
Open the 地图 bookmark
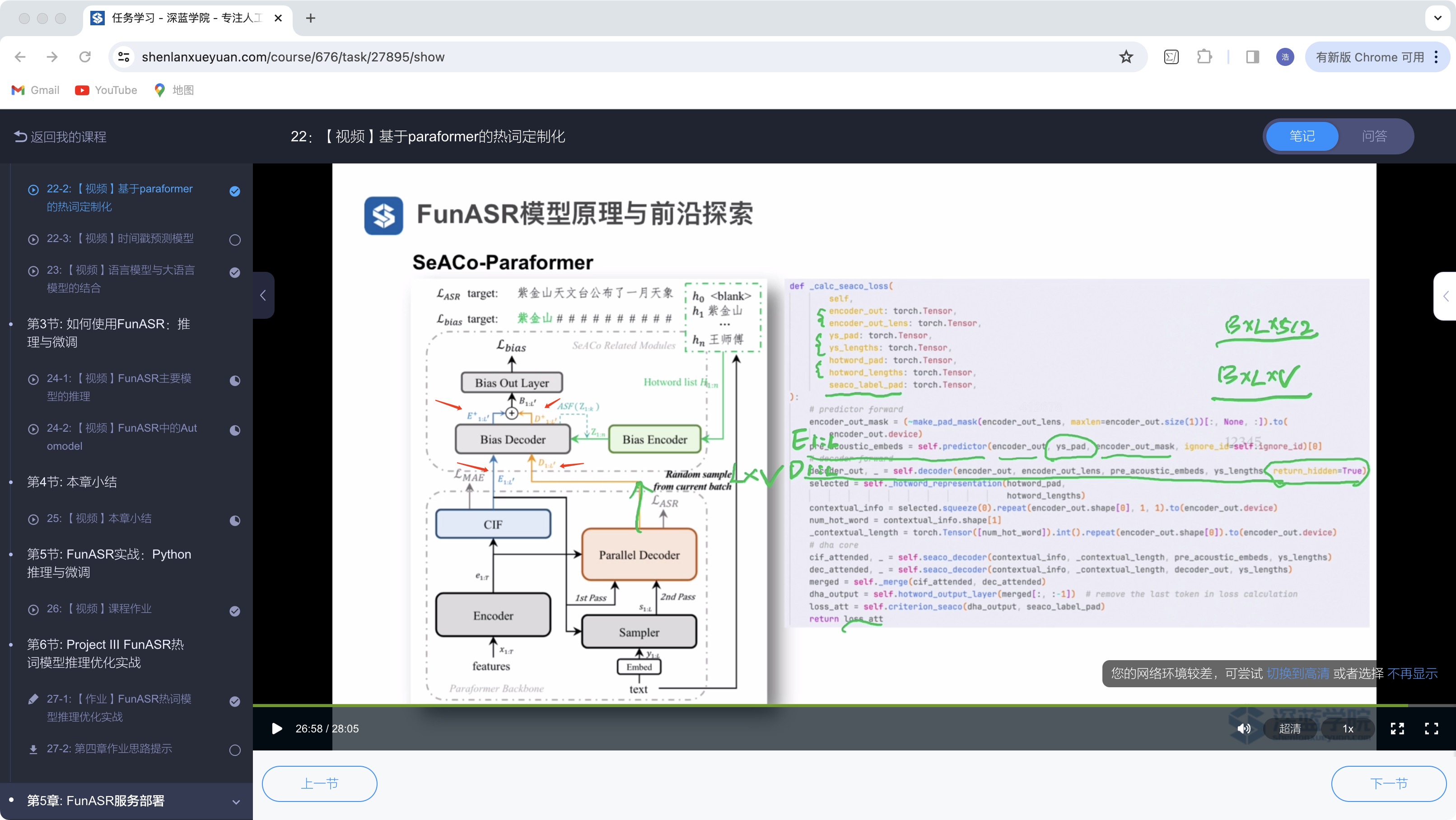tap(174, 90)
